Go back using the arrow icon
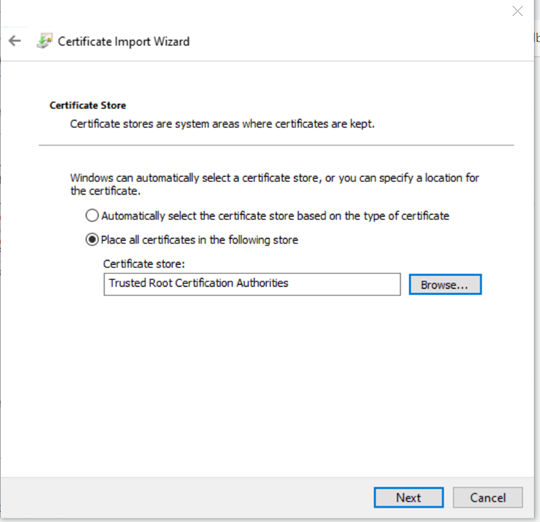Screen dimensions: 540x522 click(x=15, y=41)
